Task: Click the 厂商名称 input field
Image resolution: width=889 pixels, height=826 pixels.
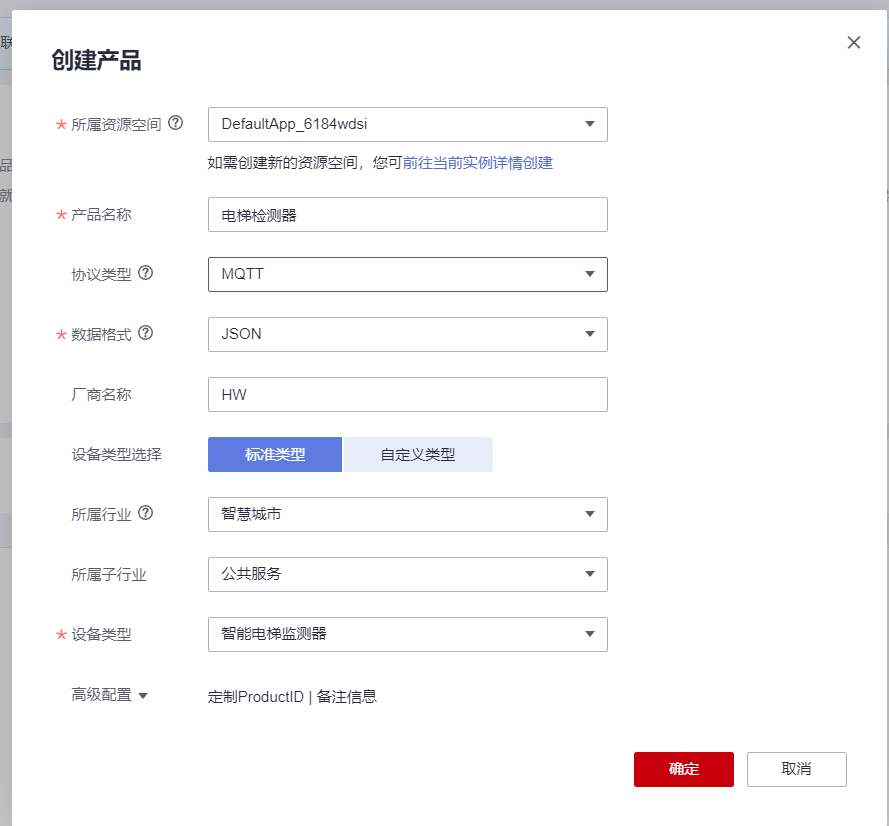Action: (407, 394)
